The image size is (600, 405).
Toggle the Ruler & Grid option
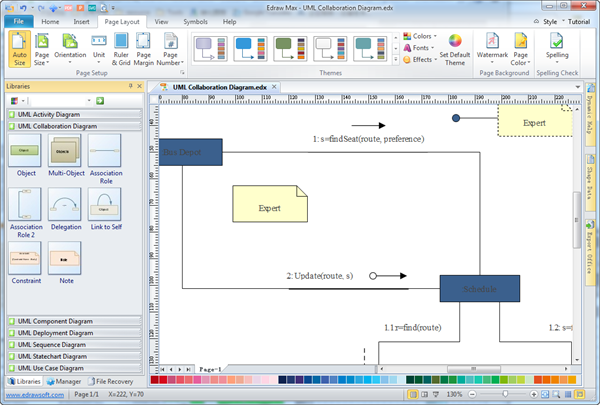pos(119,48)
